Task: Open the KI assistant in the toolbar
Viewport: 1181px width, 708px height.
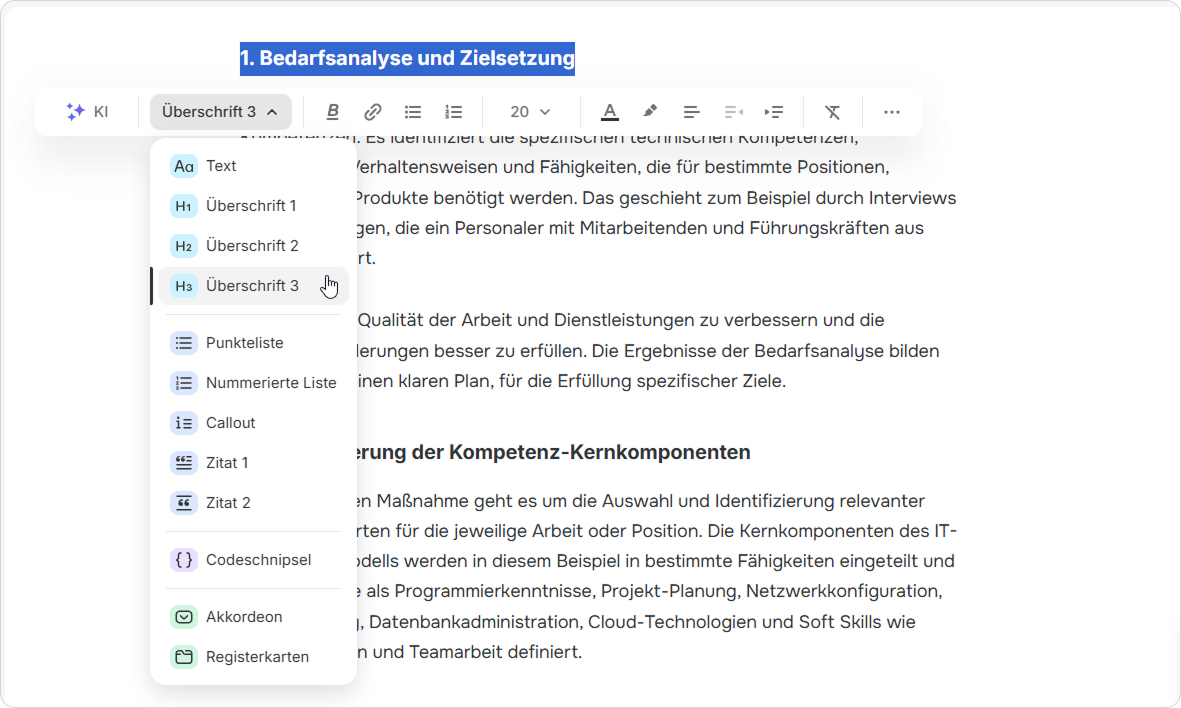Action: click(87, 112)
